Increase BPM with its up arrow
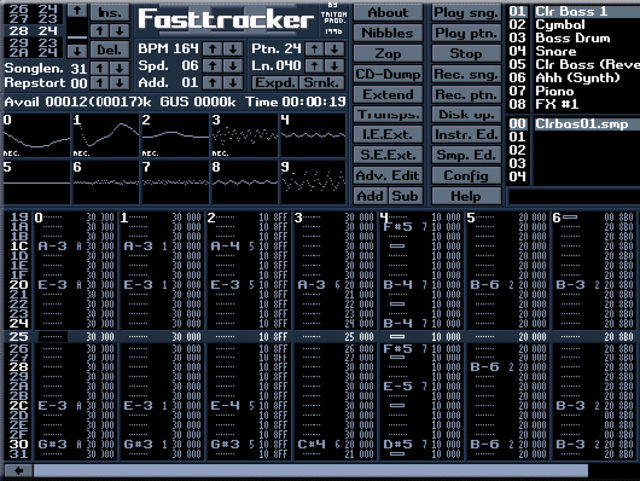640x481 pixels. 212,49
